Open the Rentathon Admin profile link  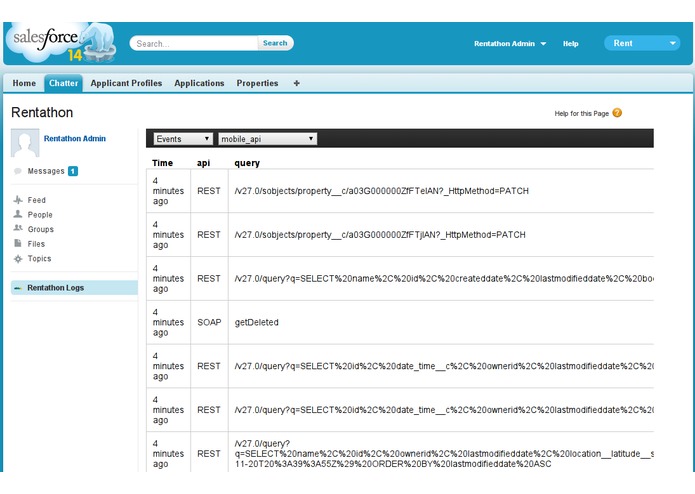(x=74, y=138)
